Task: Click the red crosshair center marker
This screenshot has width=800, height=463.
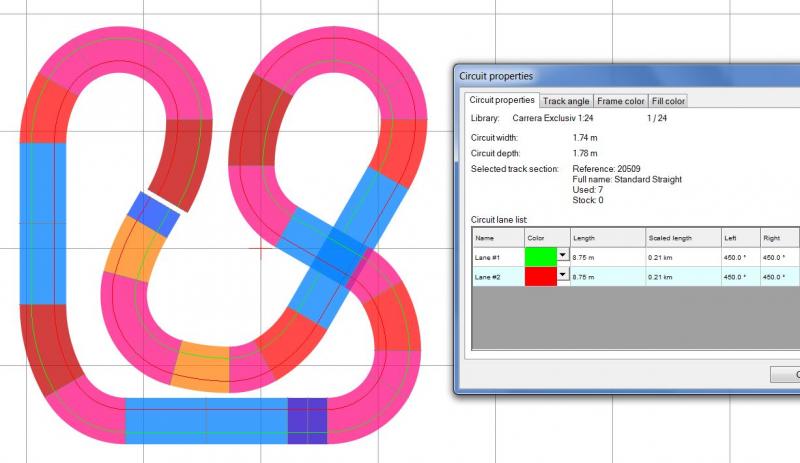Action: coord(262,248)
